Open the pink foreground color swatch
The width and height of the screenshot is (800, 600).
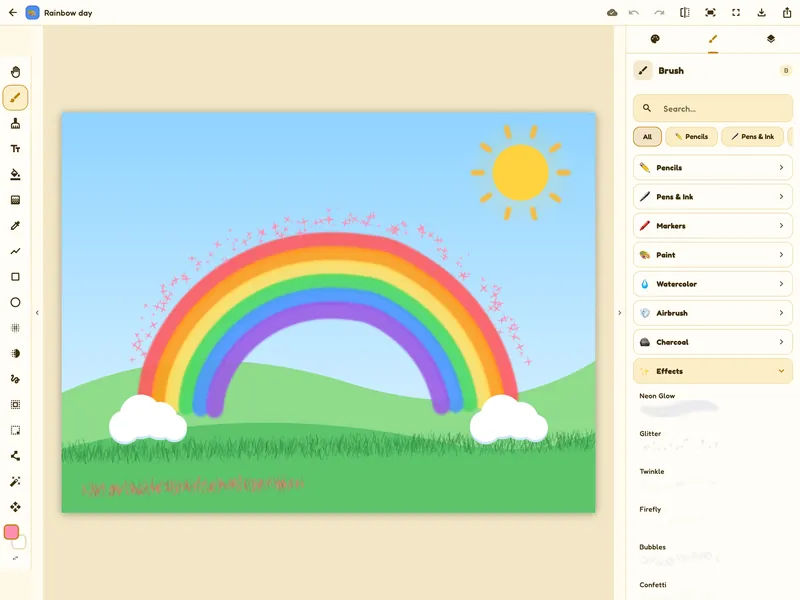click(11, 532)
